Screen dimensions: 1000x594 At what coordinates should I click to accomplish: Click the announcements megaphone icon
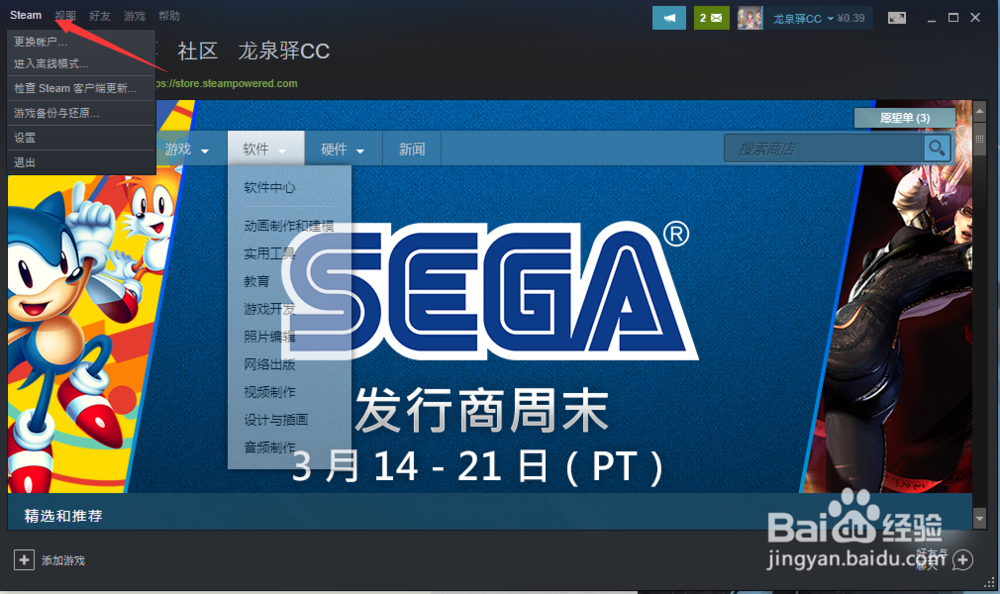point(669,18)
